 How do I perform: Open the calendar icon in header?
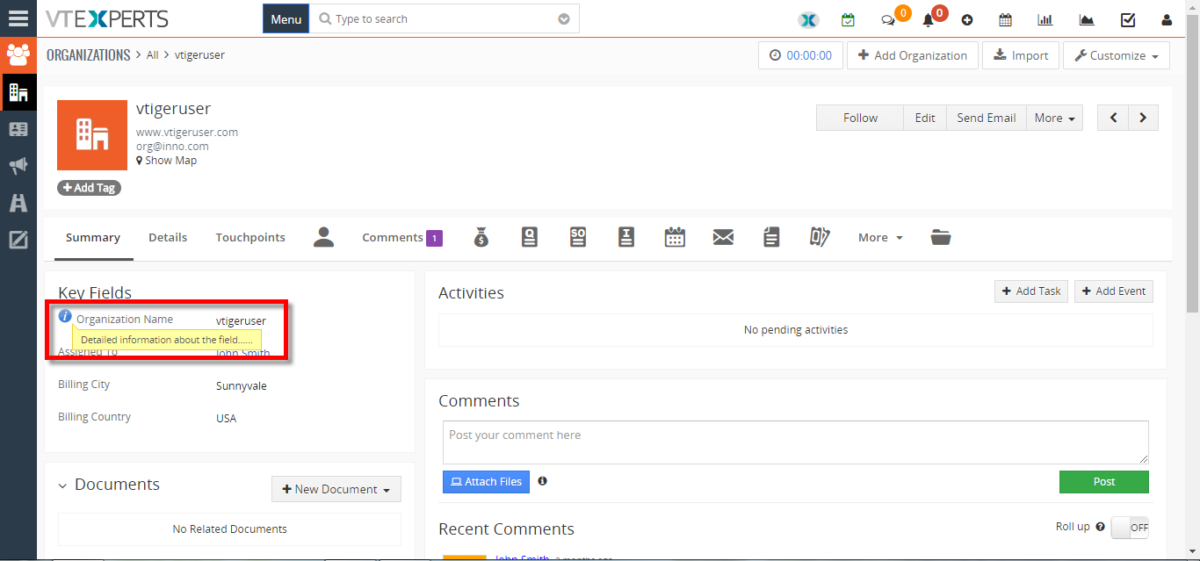[x=1006, y=20]
